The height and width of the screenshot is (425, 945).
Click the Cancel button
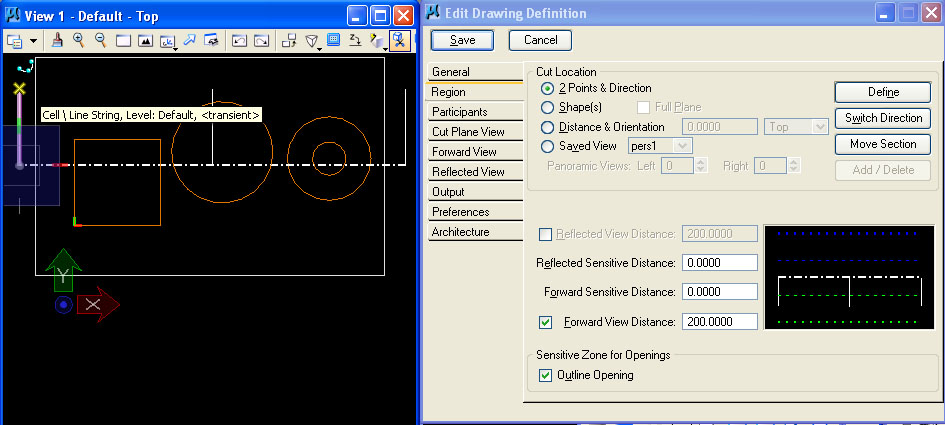point(540,40)
